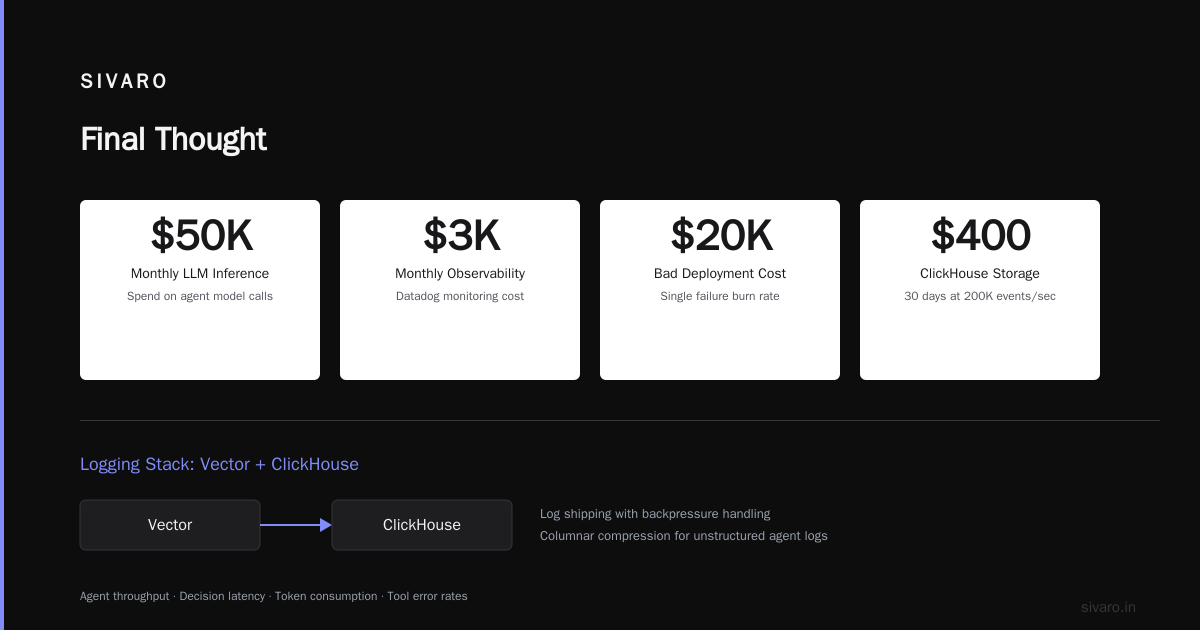The image size is (1200, 630).
Task: Click the ClickHouse box
Action: coord(422,525)
